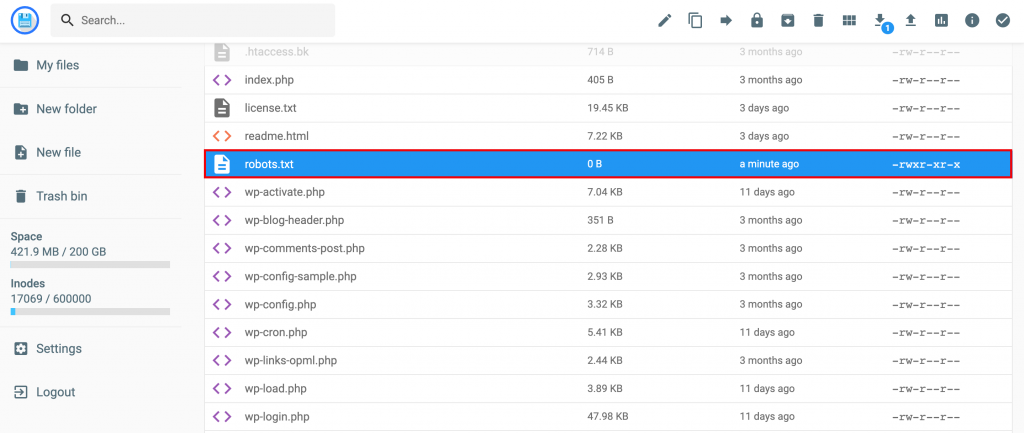
Task: Click the chart icon in toolbar
Action: [941, 20]
